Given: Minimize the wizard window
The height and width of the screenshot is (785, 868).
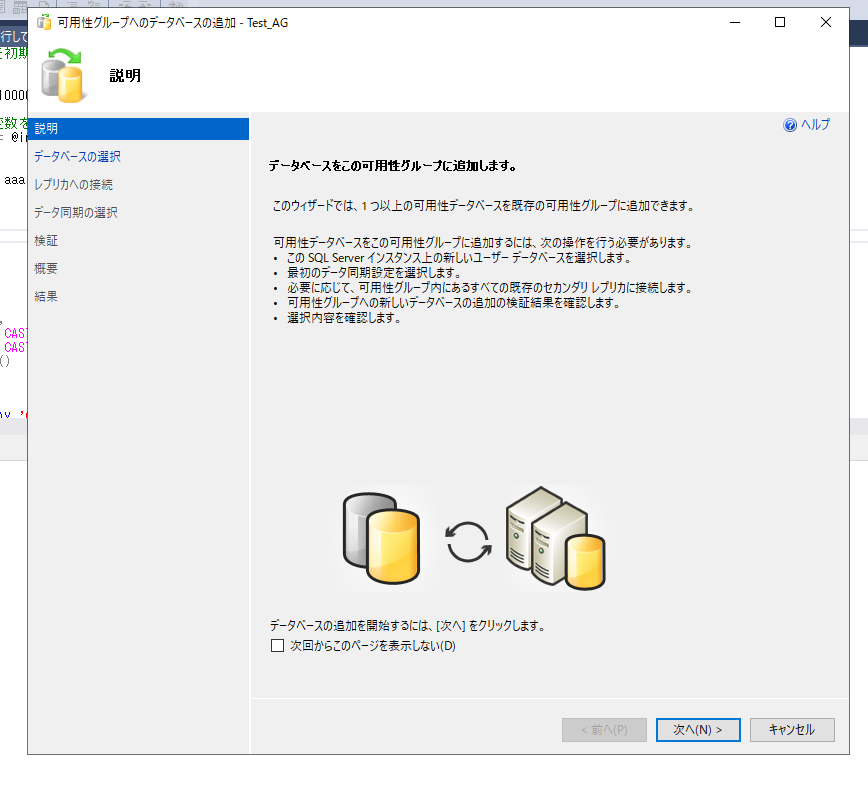Looking at the screenshot, I should coord(735,23).
